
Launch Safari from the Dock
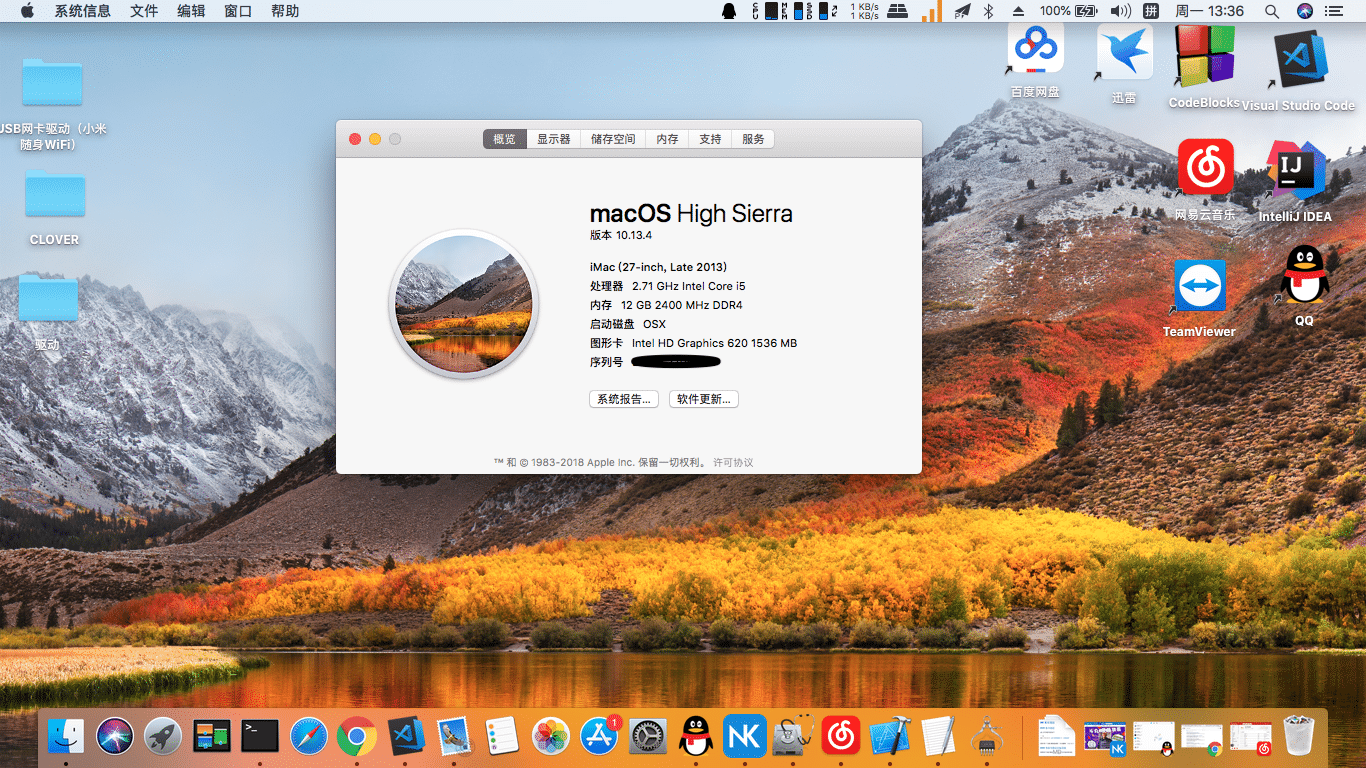pyautogui.click(x=309, y=736)
